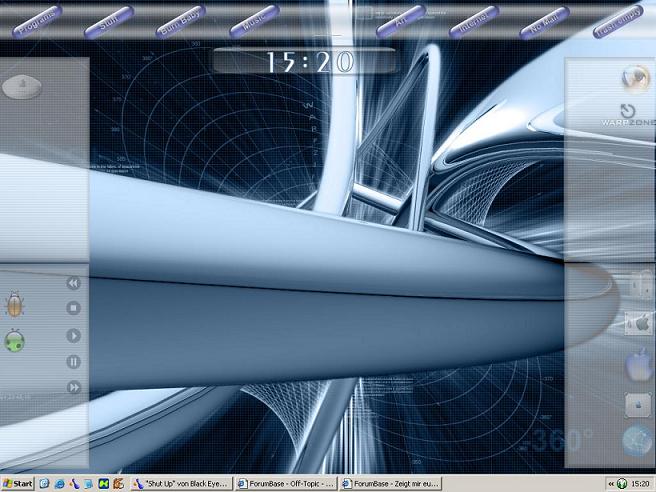Click the light blue quick launch icon

pyautogui.click(x=88, y=484)
